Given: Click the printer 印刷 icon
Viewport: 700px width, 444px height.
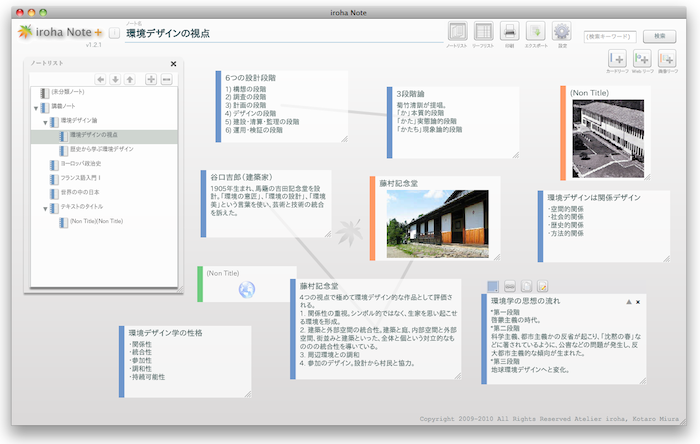Looking at the screenshot, I should [x=509, y=32].
